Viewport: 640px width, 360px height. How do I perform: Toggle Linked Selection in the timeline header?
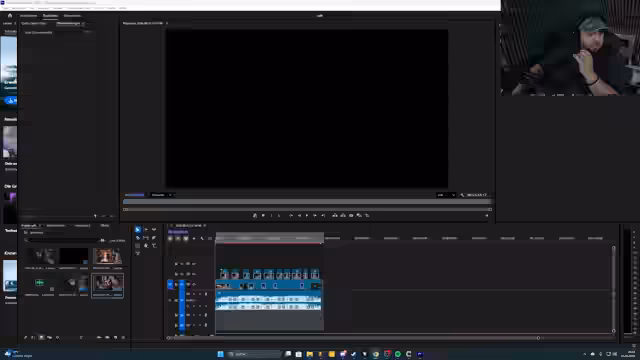[186, 238]
